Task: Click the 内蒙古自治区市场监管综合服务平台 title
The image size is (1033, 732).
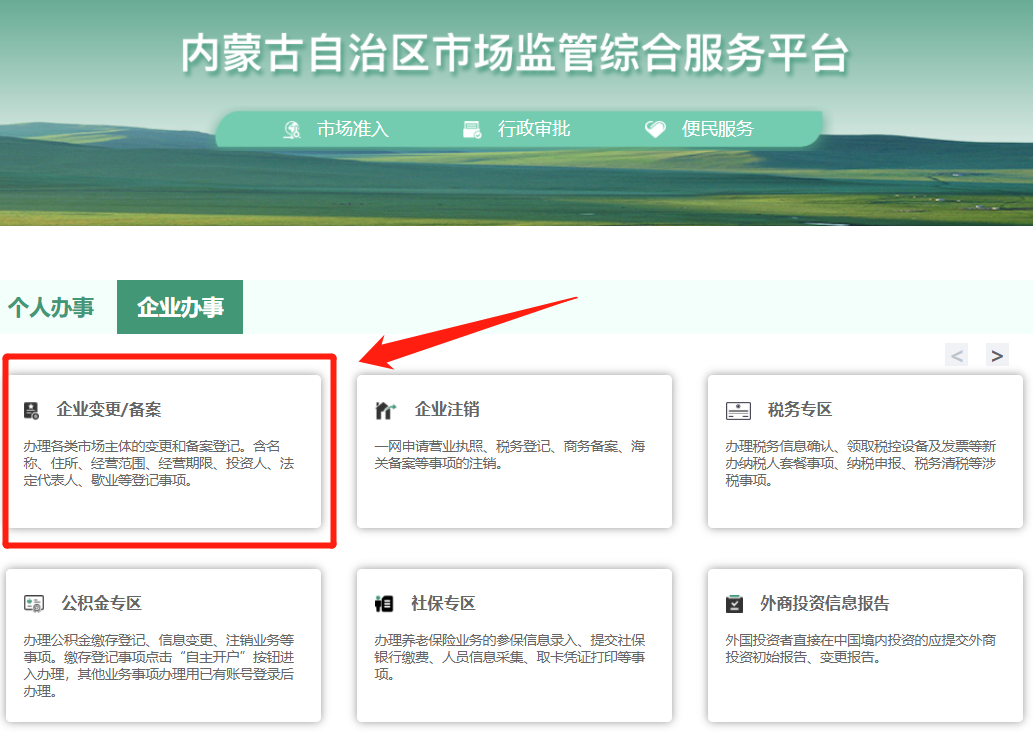Action: click(515, 53)
